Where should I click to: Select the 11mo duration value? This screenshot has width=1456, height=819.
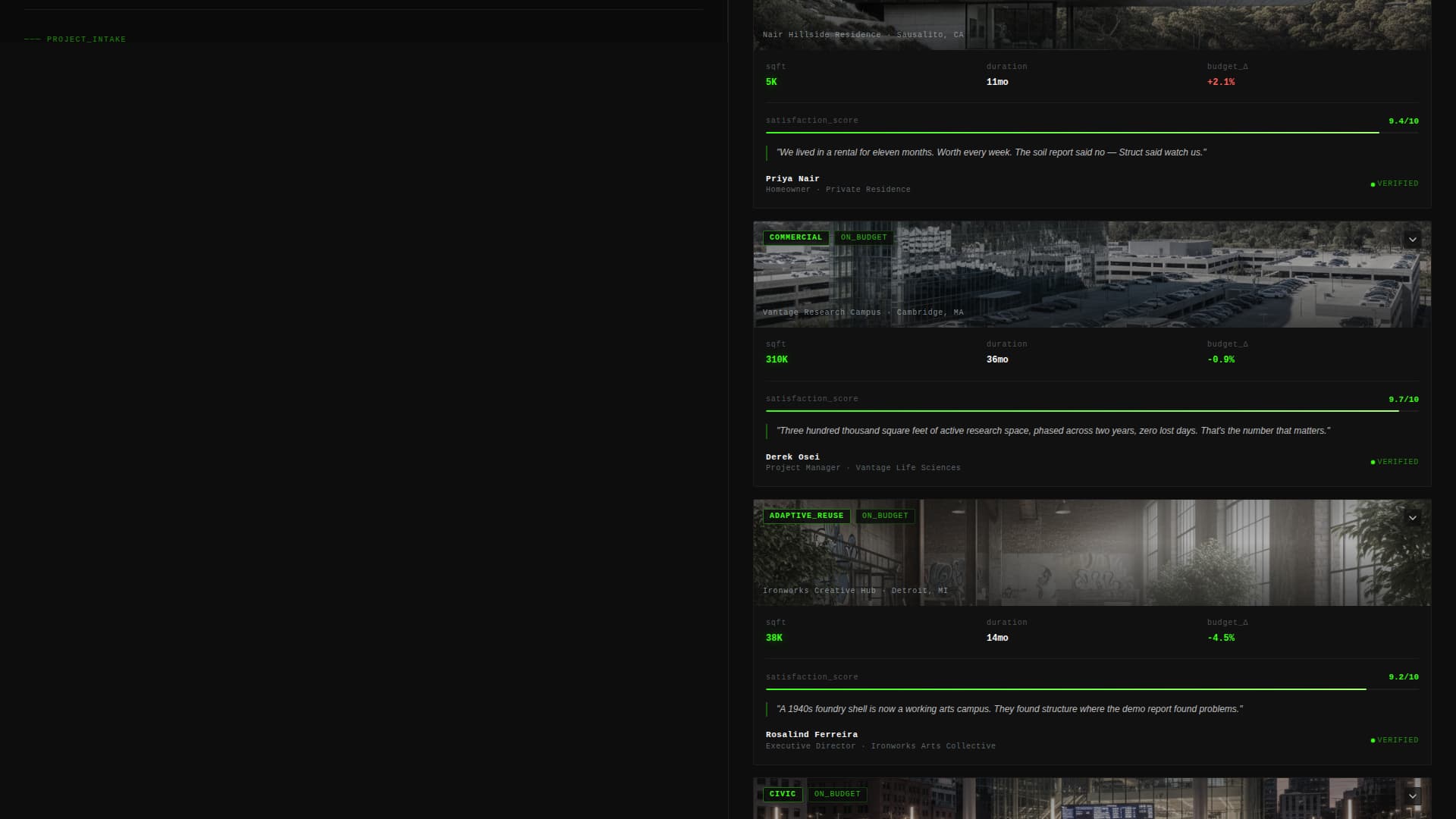[997, 82]
